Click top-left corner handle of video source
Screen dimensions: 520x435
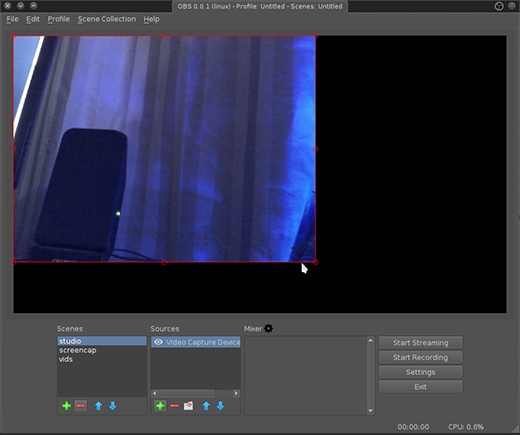click(x=14, y=36)
